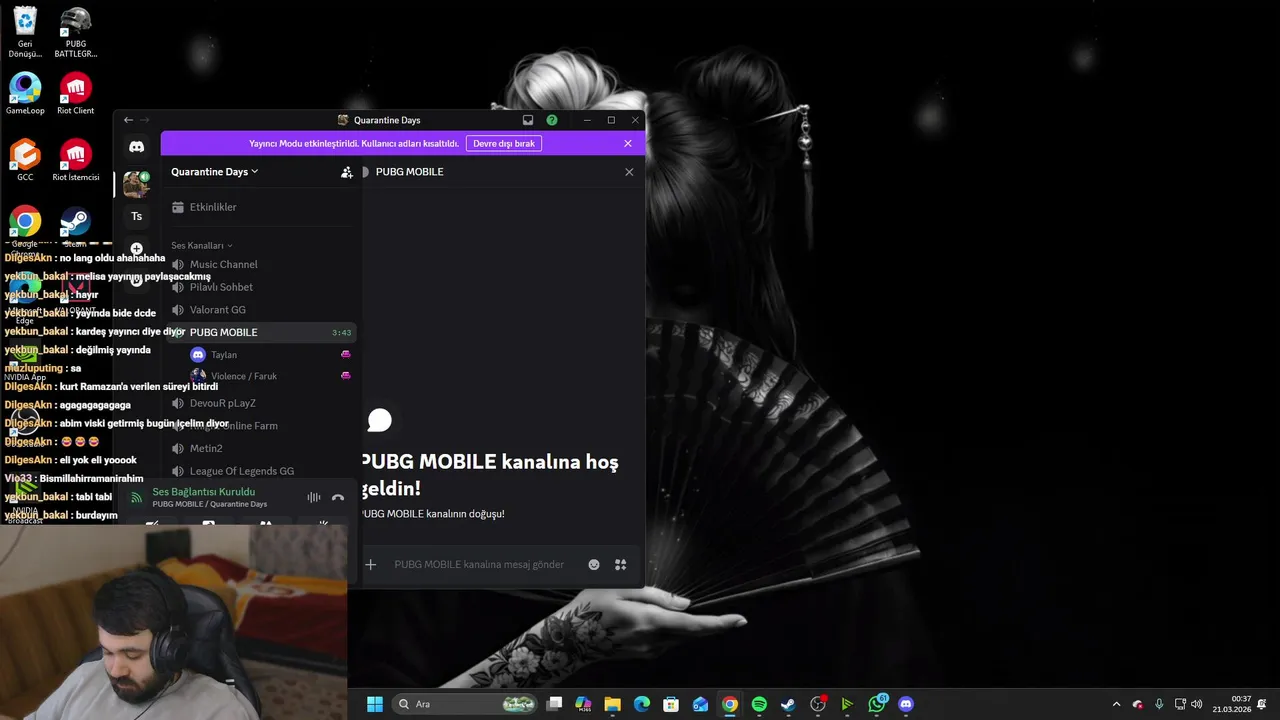
Task: Open Discord inbox icon in title bar
Action: tap(528, 120)
